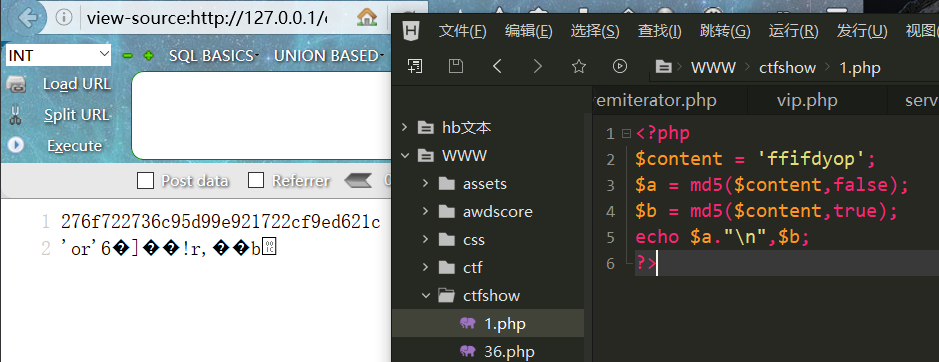939x362 pixels.
Task: Click the 36.php file icon in tree
Action: [467, 351]
